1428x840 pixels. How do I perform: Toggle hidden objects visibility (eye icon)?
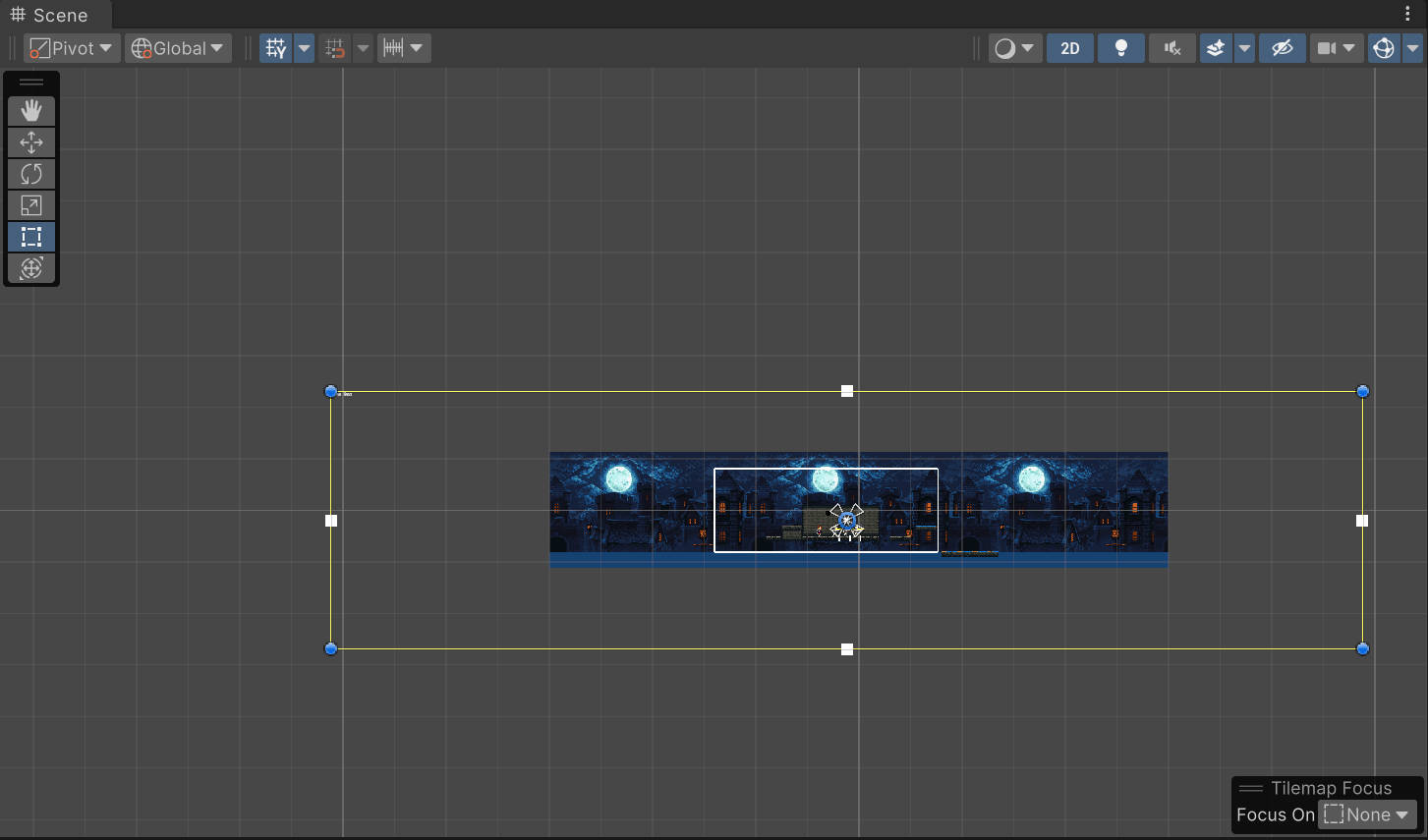point(1282,48)
